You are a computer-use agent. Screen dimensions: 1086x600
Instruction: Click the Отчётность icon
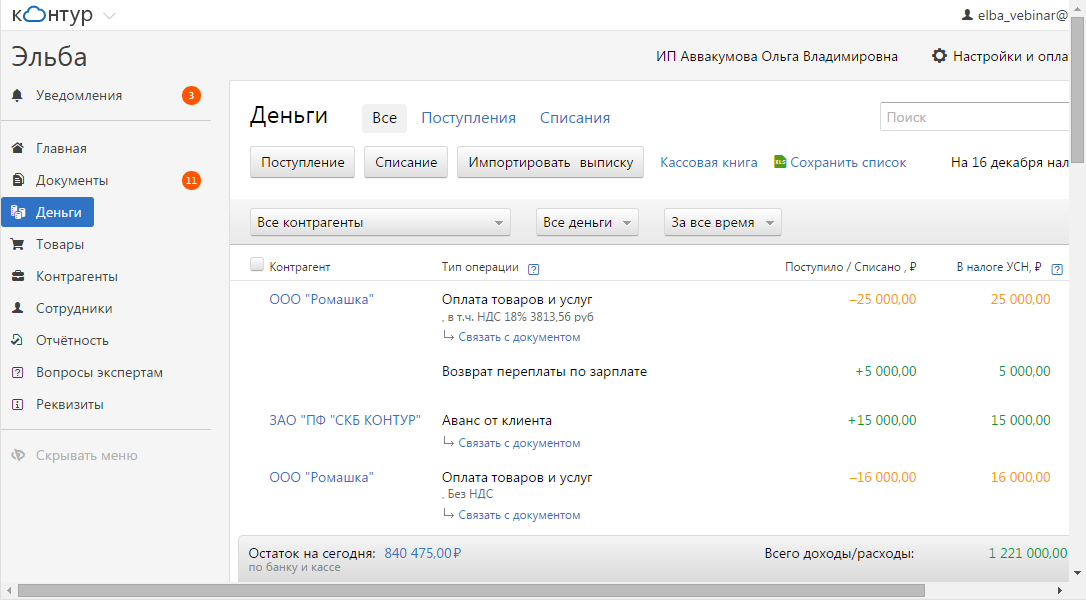coord(18,339)
